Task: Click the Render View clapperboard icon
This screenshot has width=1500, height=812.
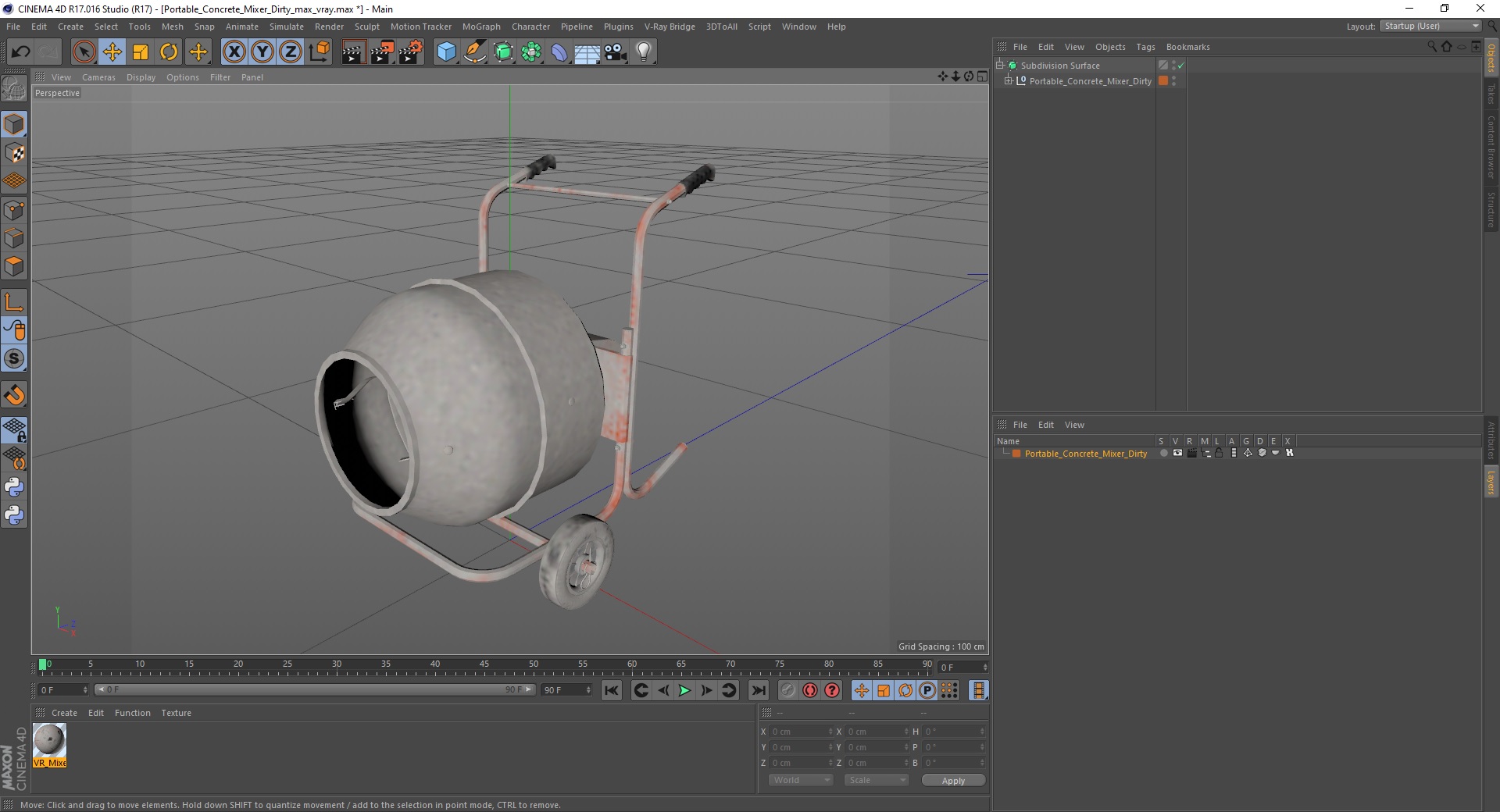Action: point(353,52)
